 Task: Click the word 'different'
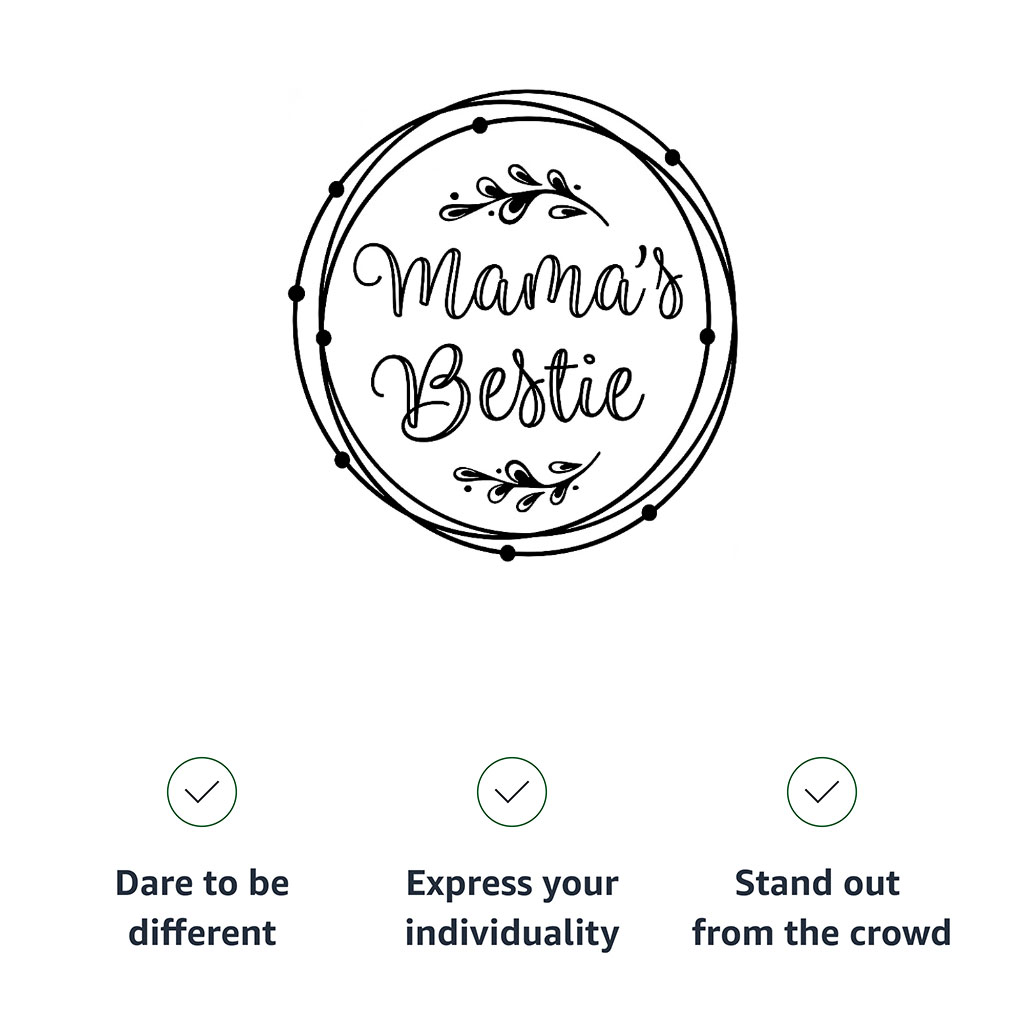click(x=202, y=933)
